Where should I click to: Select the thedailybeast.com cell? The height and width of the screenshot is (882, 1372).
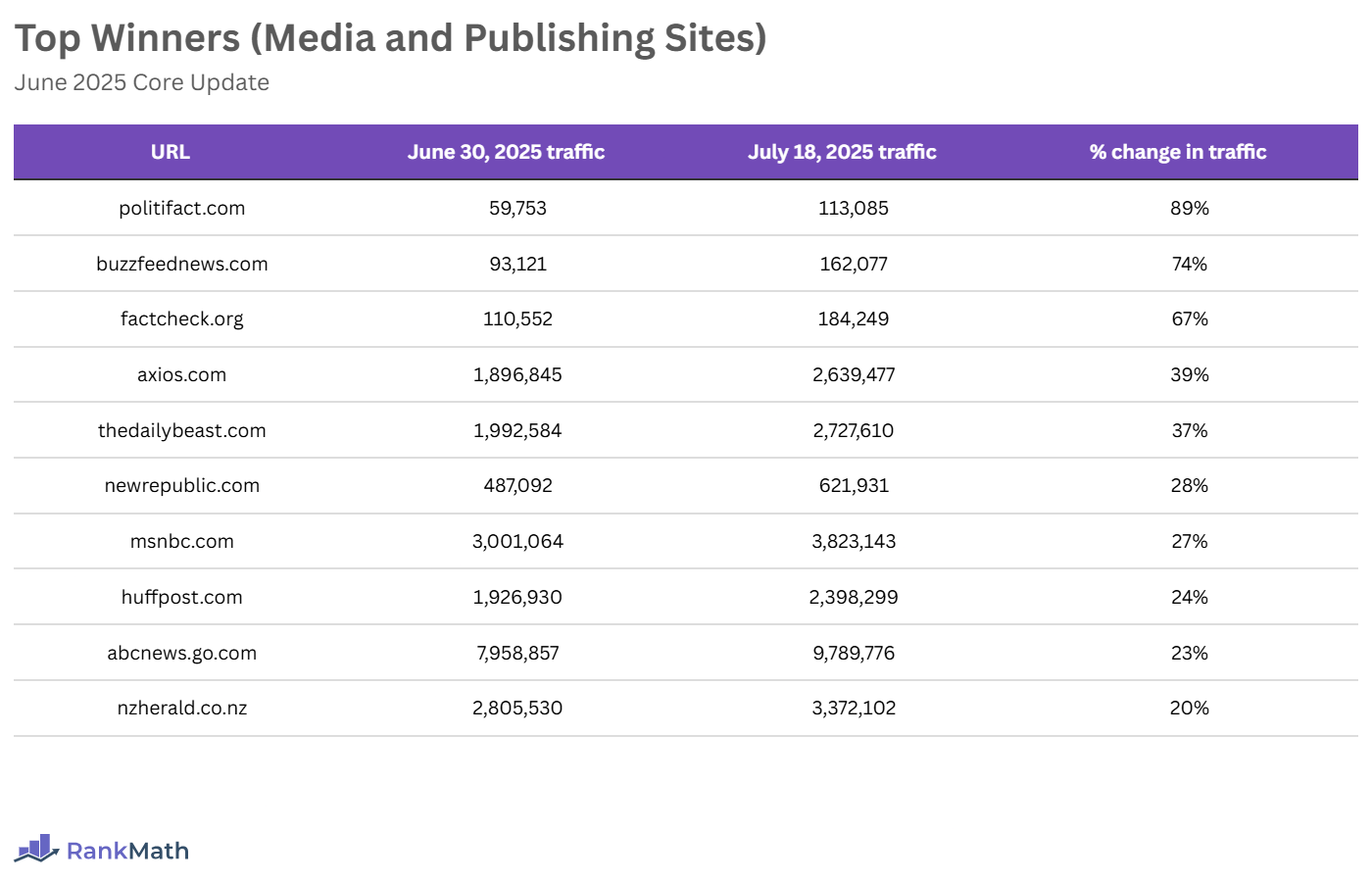182,430
